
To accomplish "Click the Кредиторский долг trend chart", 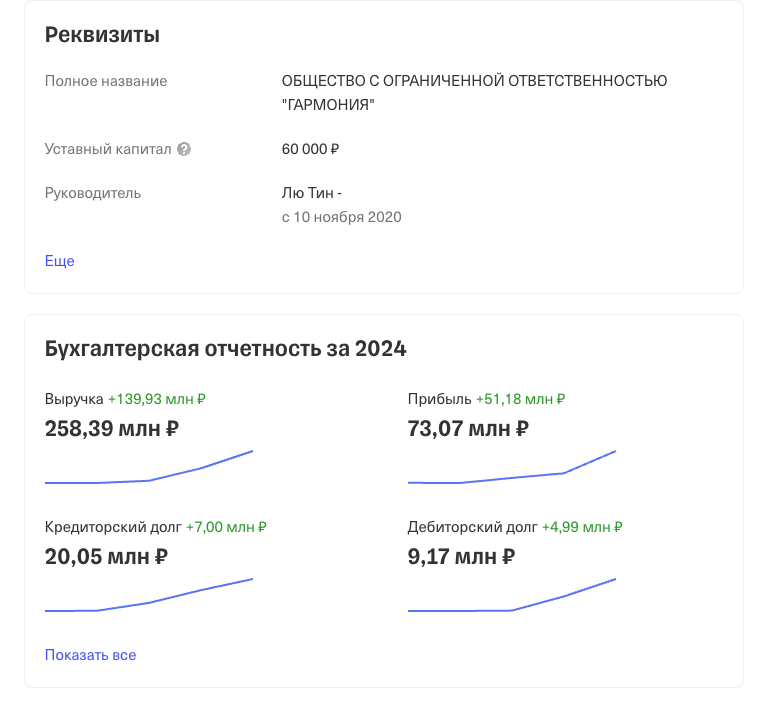I will tap(149, 596).
